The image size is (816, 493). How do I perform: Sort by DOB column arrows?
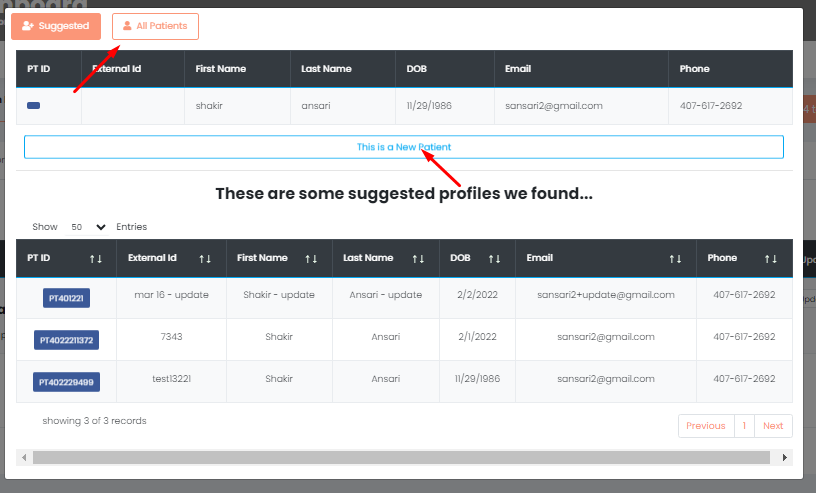pyautogui.click(x=495, y=259)
